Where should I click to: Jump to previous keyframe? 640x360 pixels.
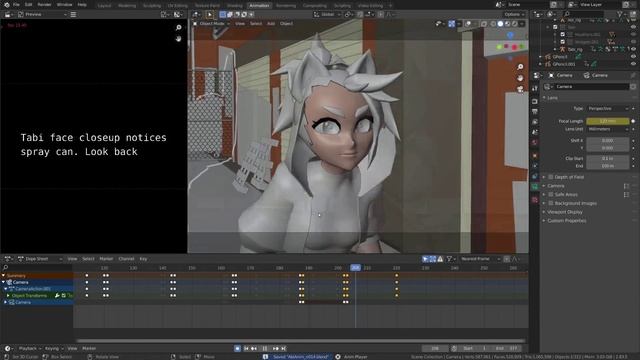tap(254, 349)
